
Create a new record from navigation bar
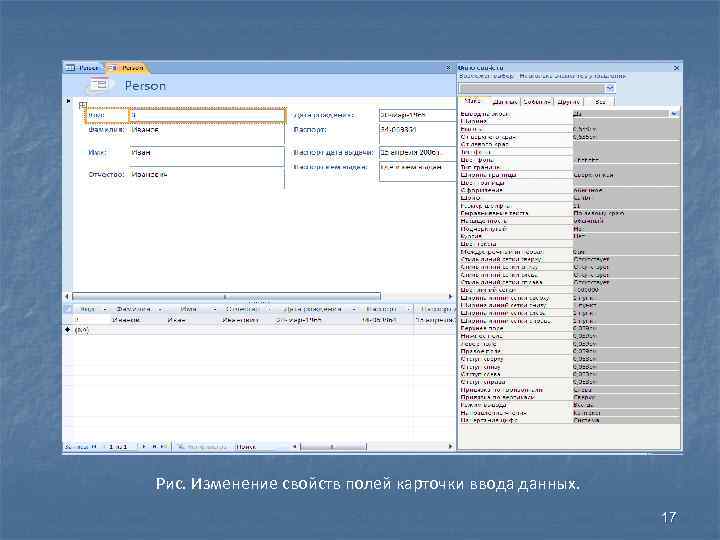click(163, 446)
